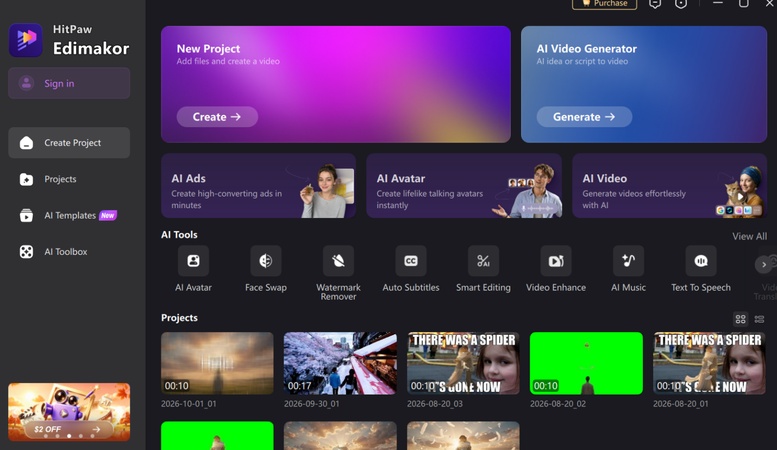This screenshot has width=777, height=450.
Task: Click the AI Video Generator banner title
Action: pos(587,49)
